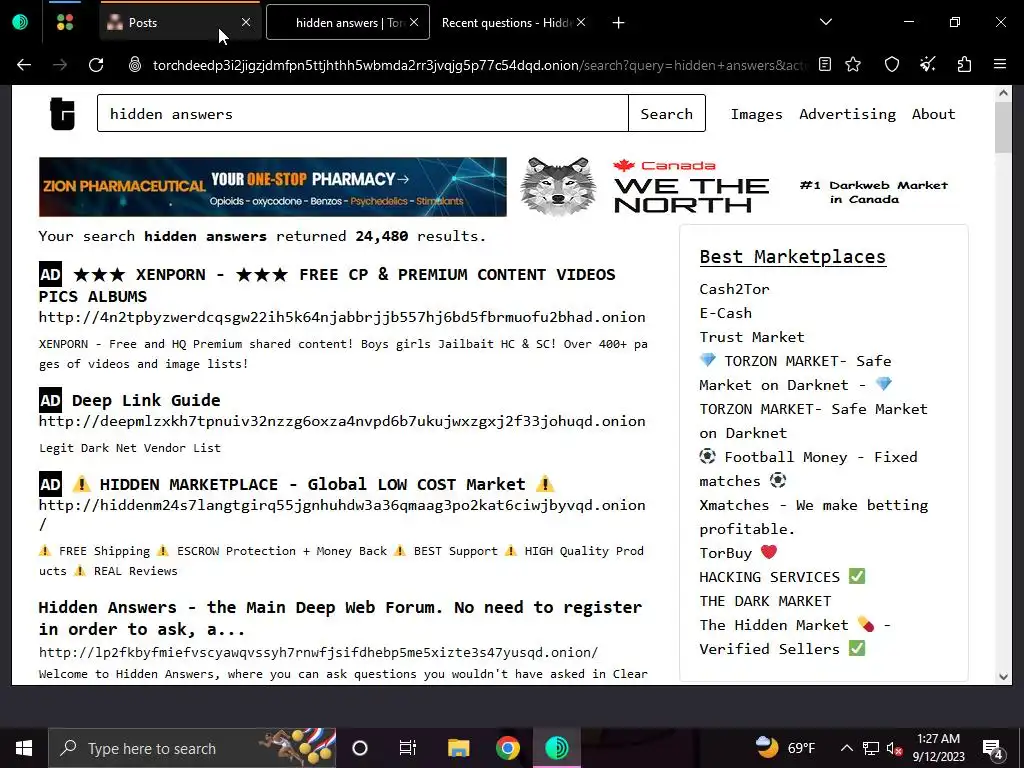Switch to the Posts tab
The width and height of the screenshot is (1024, 768).
pos(180,22)
